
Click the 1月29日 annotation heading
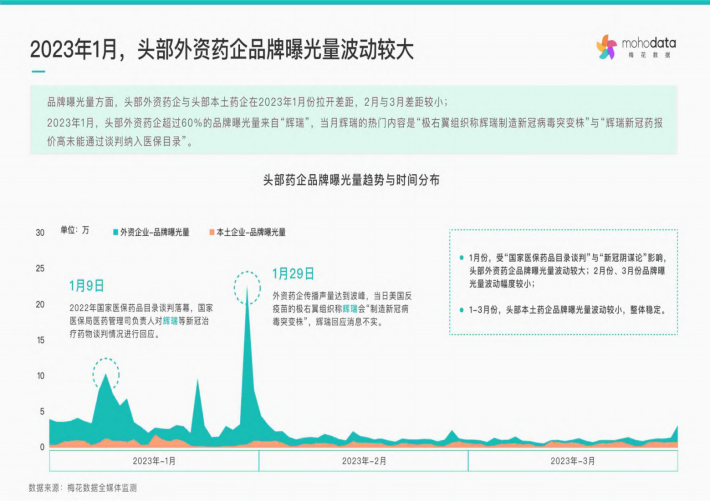(x=293, y=274)
